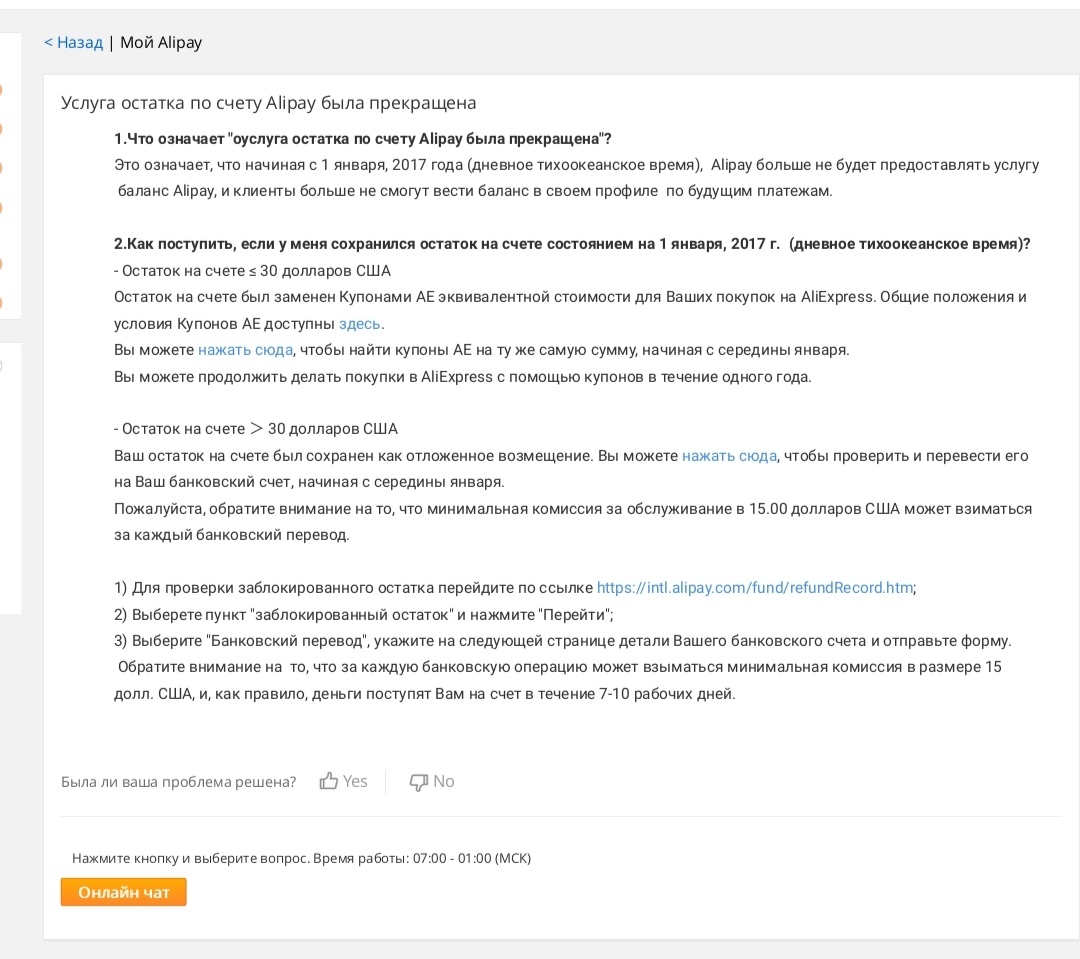The width and height of the screenshot is (1080, 959).
Task: Open the здесь link for coupon terms
Action: (359, 324)
